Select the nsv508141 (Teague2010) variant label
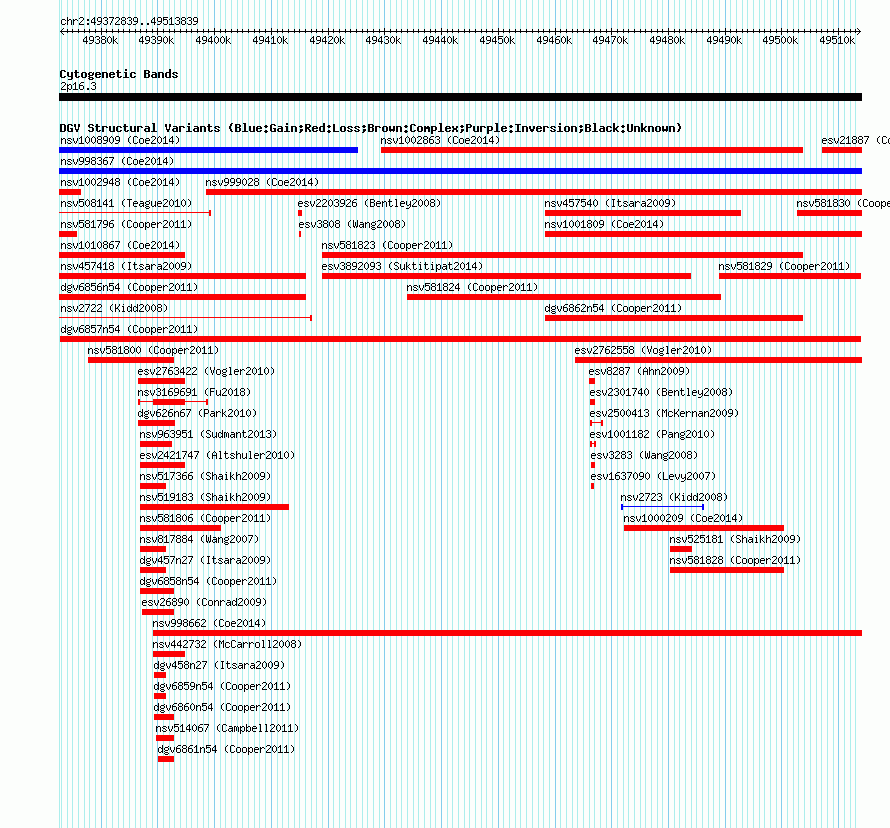Screen dimensions: 890x828 [126, 203]
